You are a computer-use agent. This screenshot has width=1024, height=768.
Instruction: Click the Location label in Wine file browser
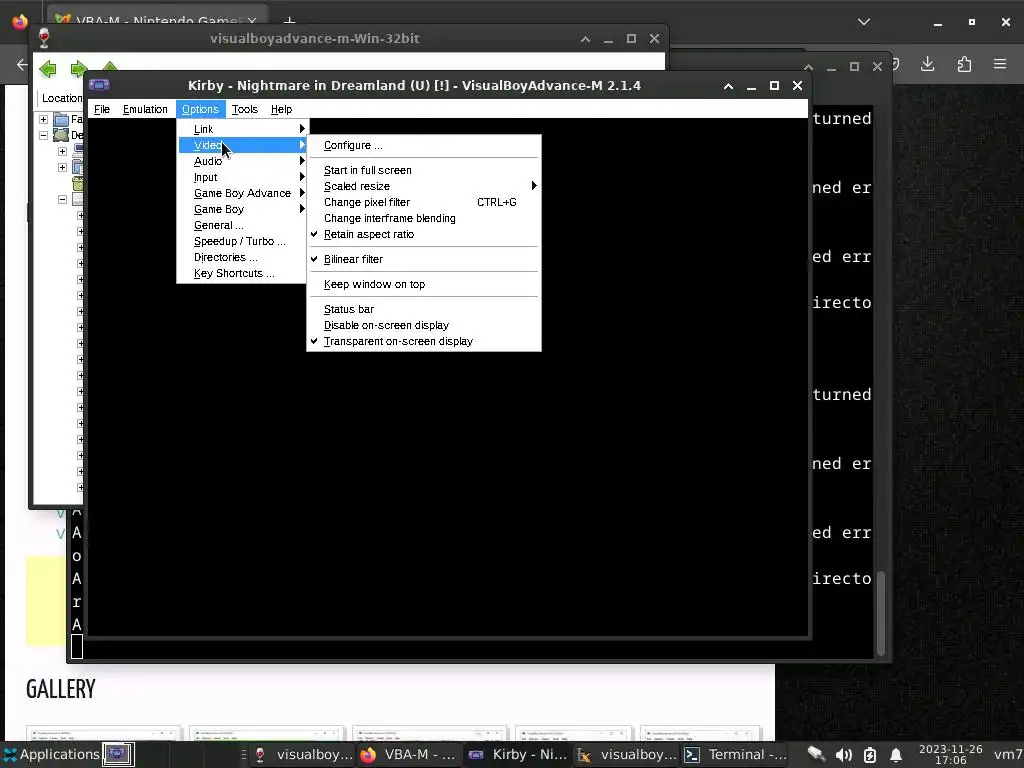[x=61, y=98]
